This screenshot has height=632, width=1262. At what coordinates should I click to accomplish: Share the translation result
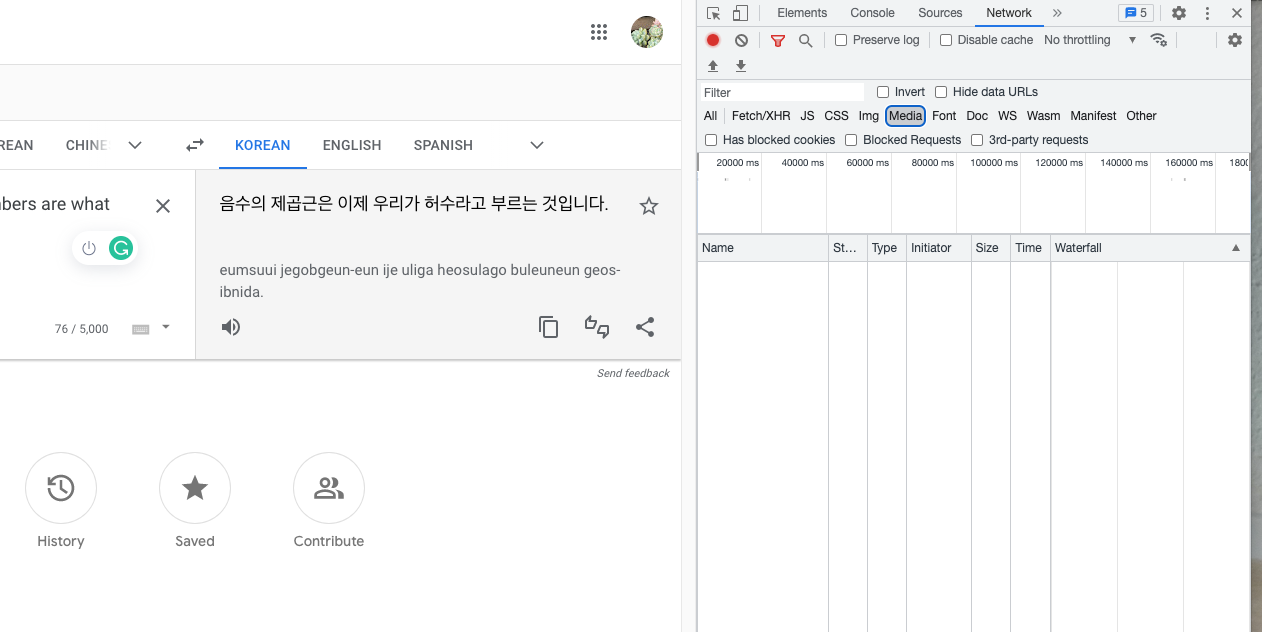click(645, 327)
